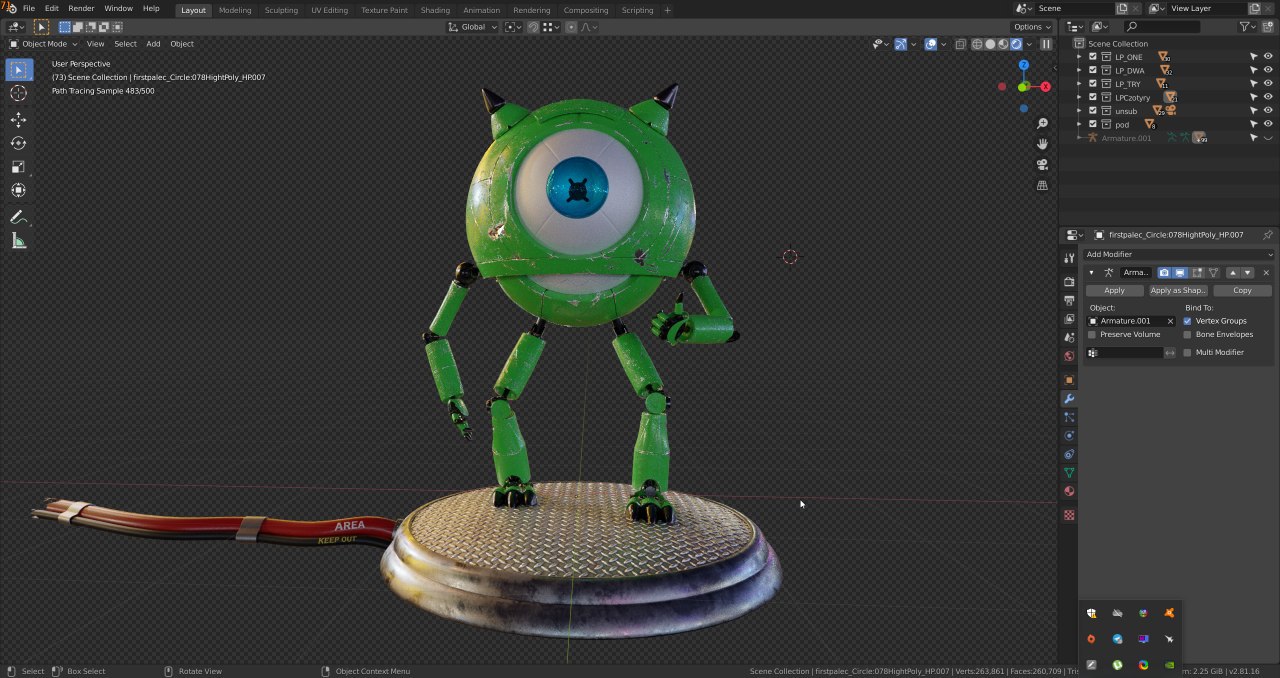The image size is (1280, 678).
Task: Enable the Multi Modifier checkbox
Action: [1187, 353]
